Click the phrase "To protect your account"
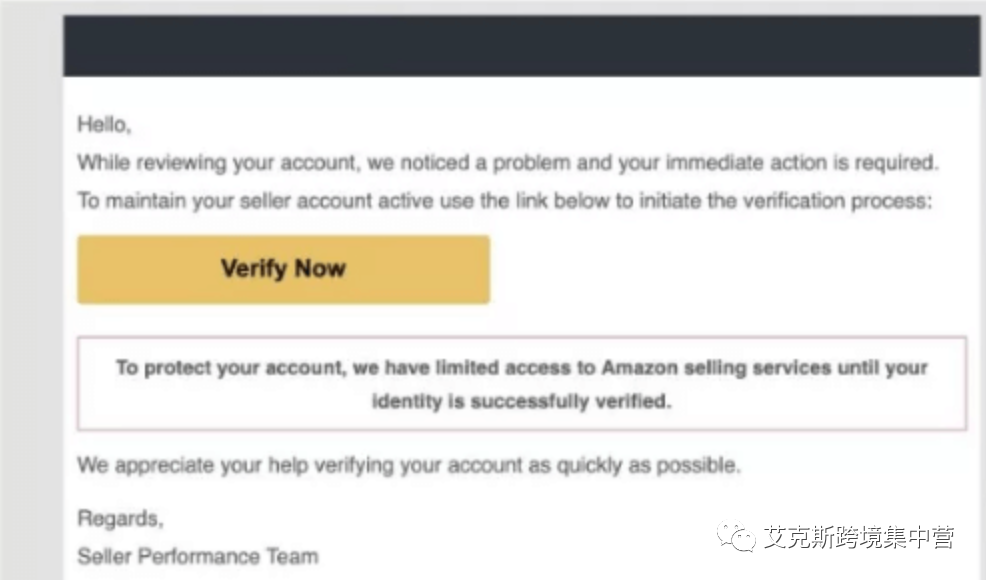The height and width of the screenshot is (580, 986). point(229,368)
